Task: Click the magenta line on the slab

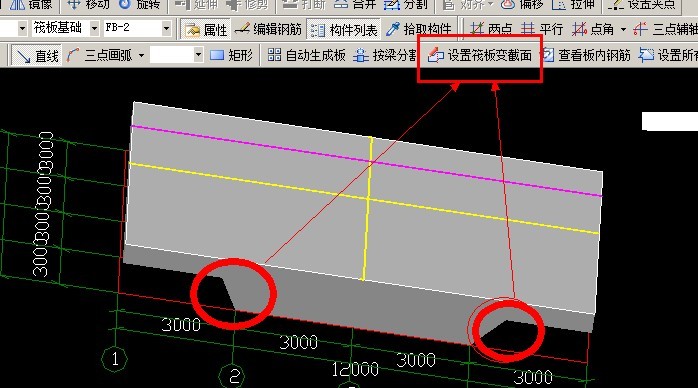Action: point(366,161)
